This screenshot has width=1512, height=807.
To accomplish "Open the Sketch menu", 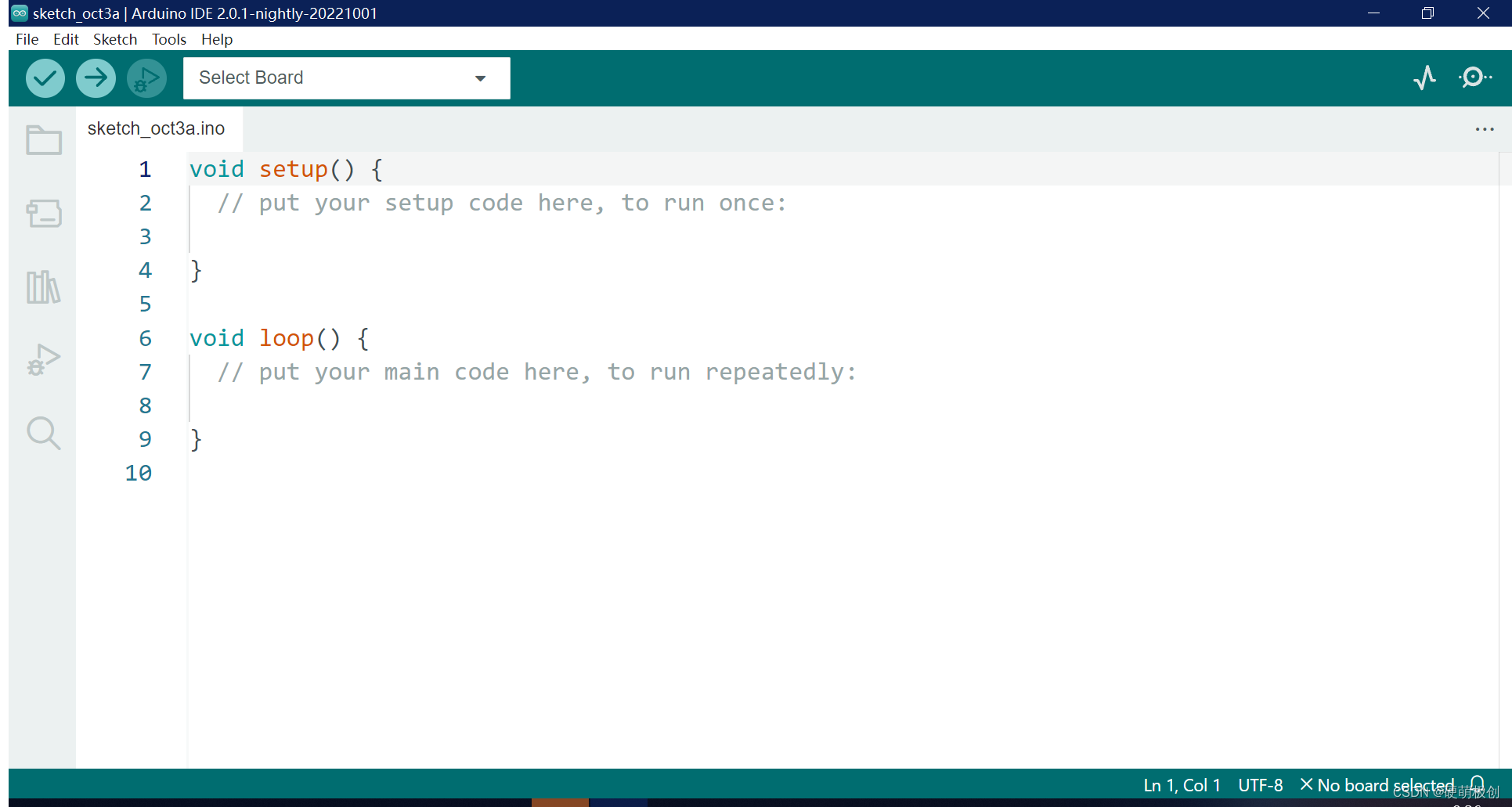I will tap(115, 39).
